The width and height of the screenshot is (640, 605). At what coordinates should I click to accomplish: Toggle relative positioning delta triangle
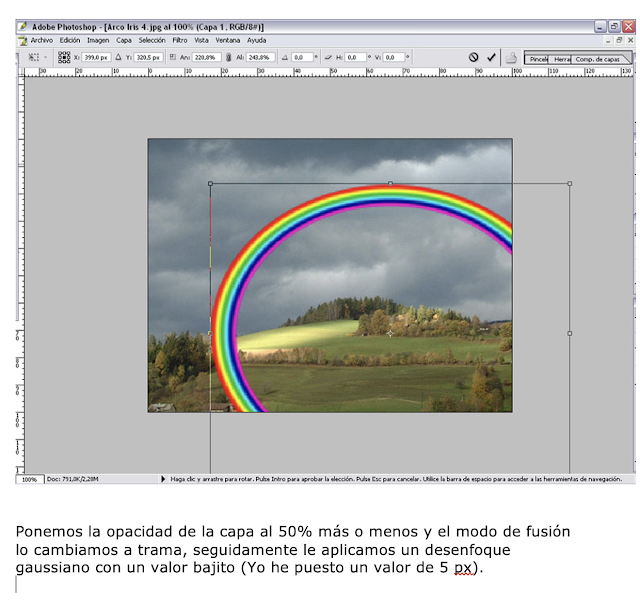tap(118, 58)
